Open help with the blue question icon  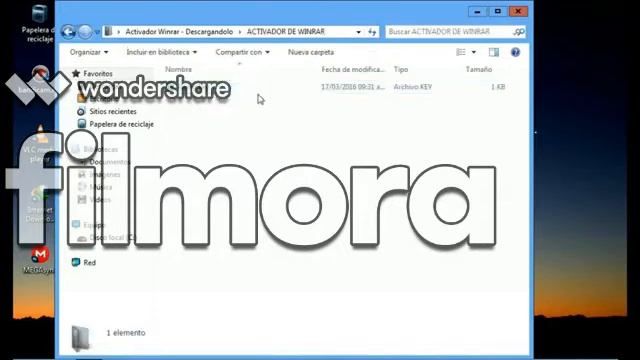pyautogui.click(x=516, y=52)
